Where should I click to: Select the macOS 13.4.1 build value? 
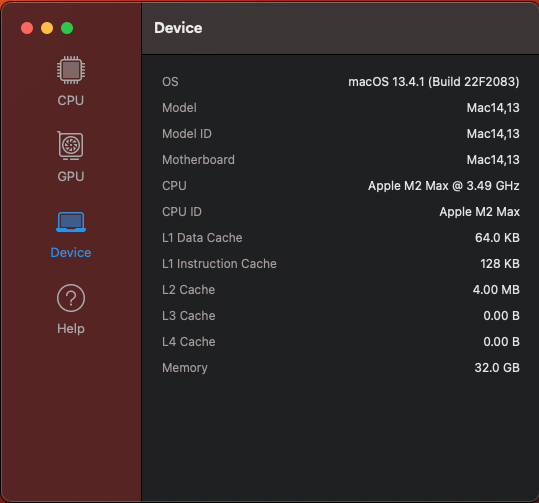(x=434, y=82)
